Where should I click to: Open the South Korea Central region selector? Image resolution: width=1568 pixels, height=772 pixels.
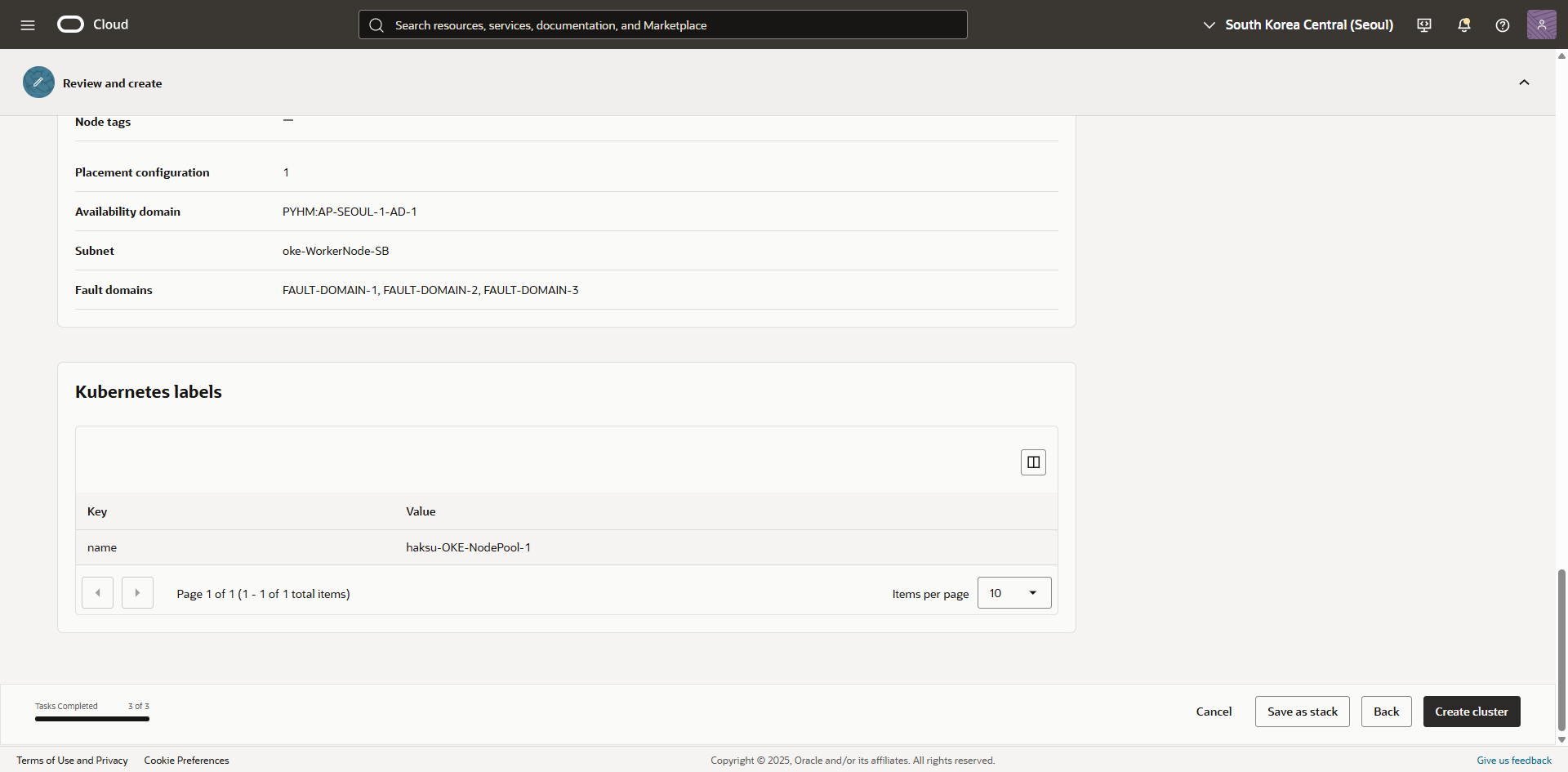click(1298, 25)
